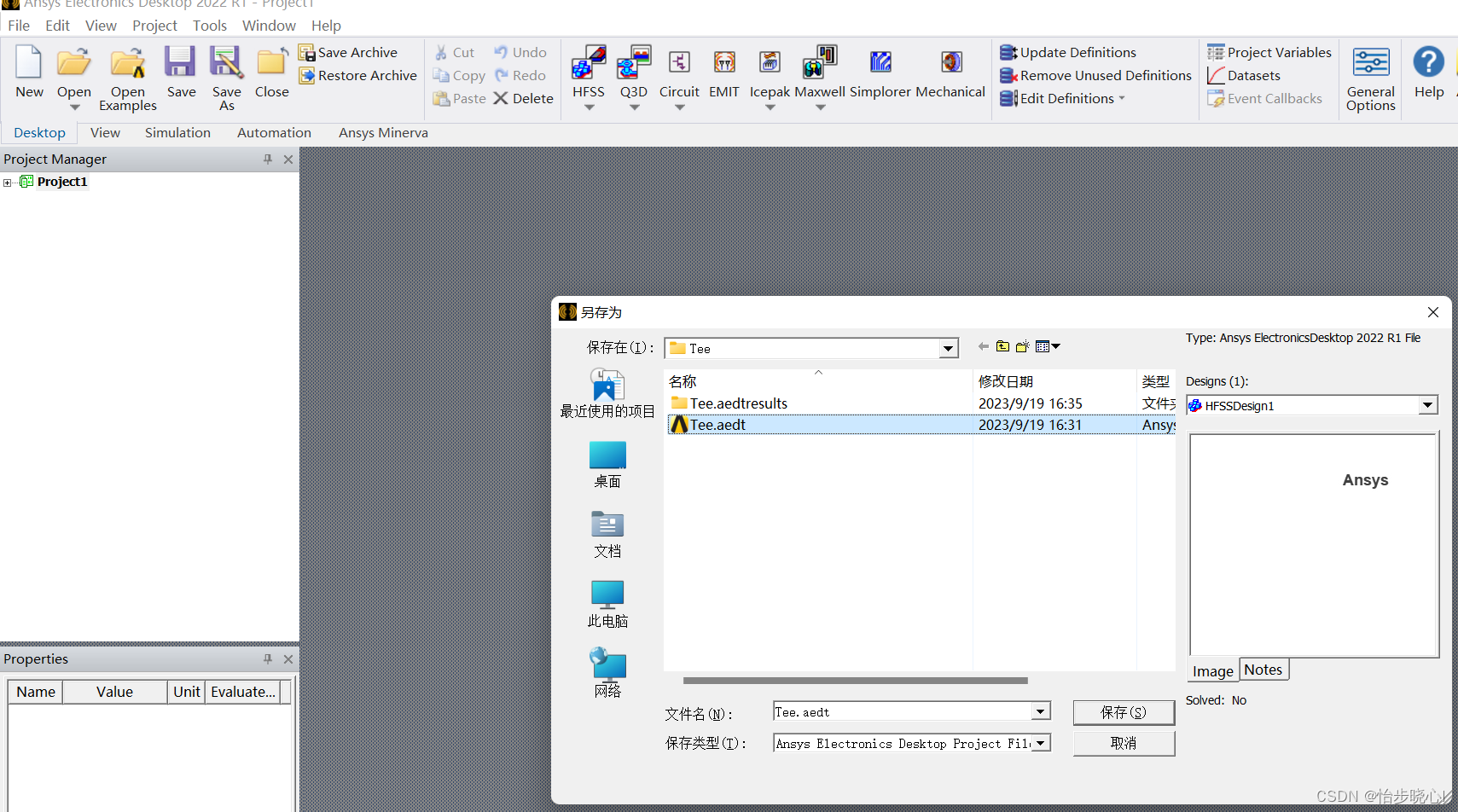Expand the Maxwell dropdown arrow

click(x=820, y=107)
